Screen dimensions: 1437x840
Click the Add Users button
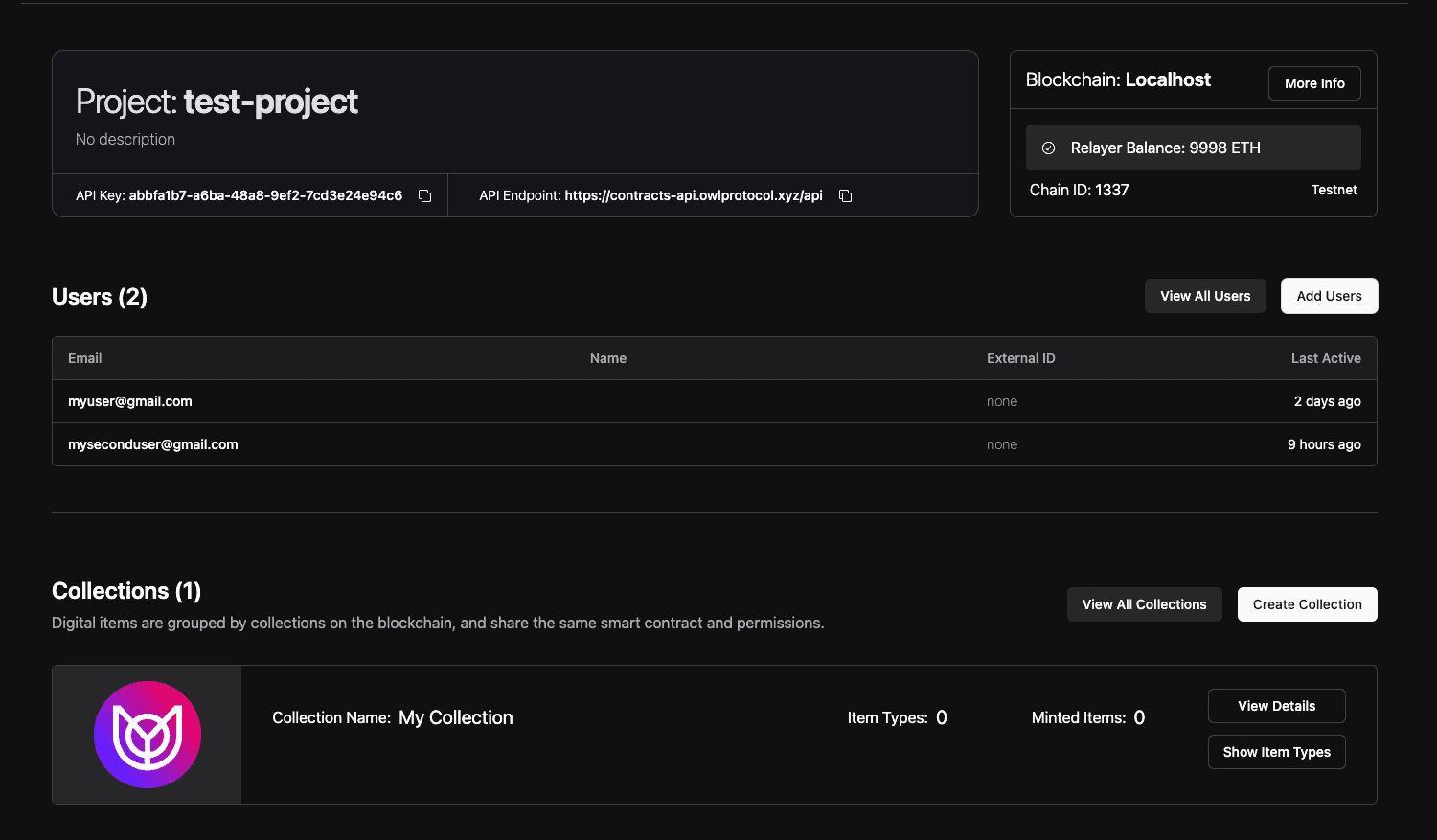(1329, 296)
